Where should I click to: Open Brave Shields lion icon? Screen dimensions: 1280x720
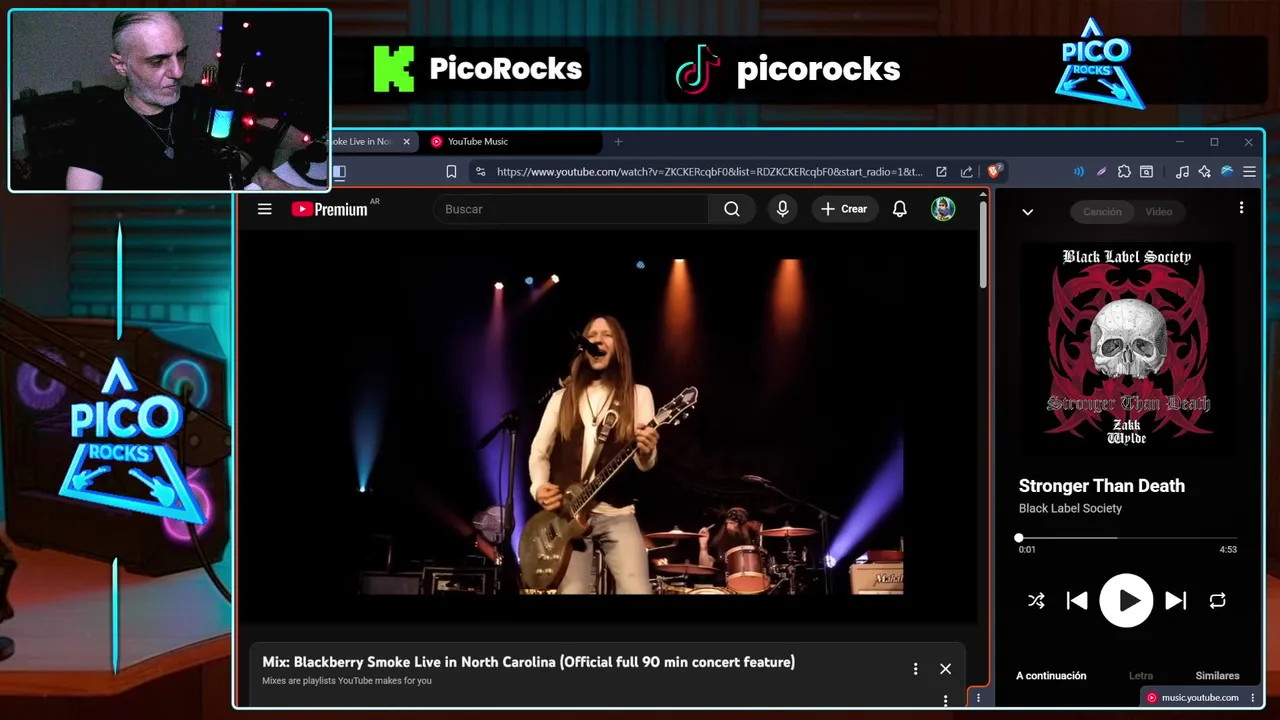[994, 171]
